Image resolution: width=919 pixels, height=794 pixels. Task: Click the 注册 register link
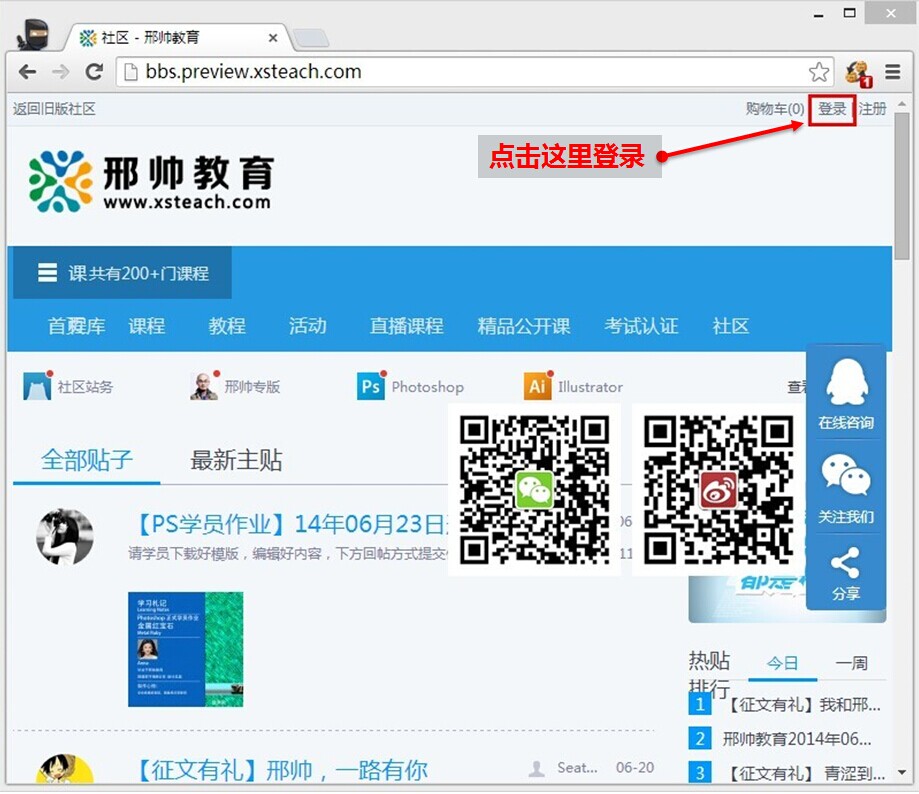872,109
